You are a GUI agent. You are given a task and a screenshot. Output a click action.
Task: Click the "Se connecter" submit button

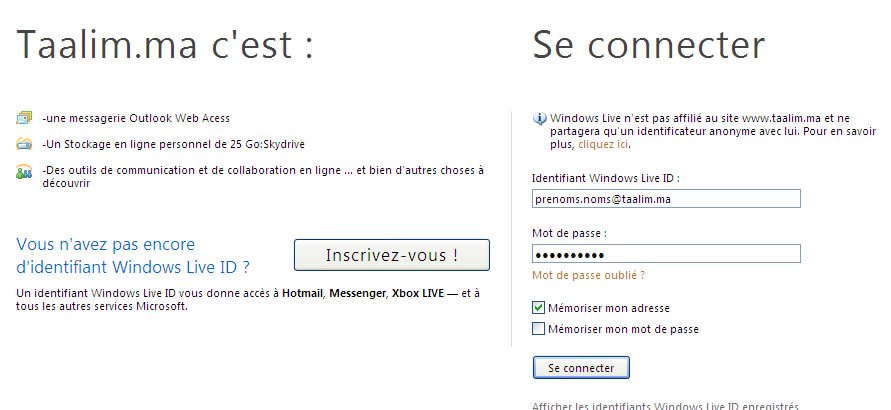(x=581, y=368)
